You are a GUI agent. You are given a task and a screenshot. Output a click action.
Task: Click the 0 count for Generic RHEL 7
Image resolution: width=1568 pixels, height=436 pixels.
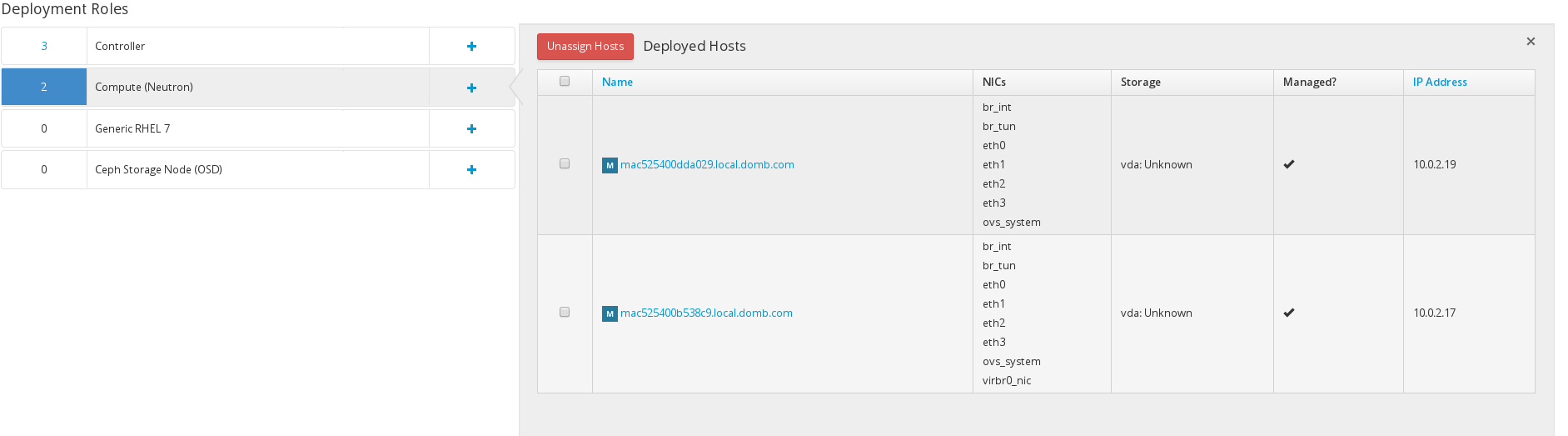(x=44, y=128)
